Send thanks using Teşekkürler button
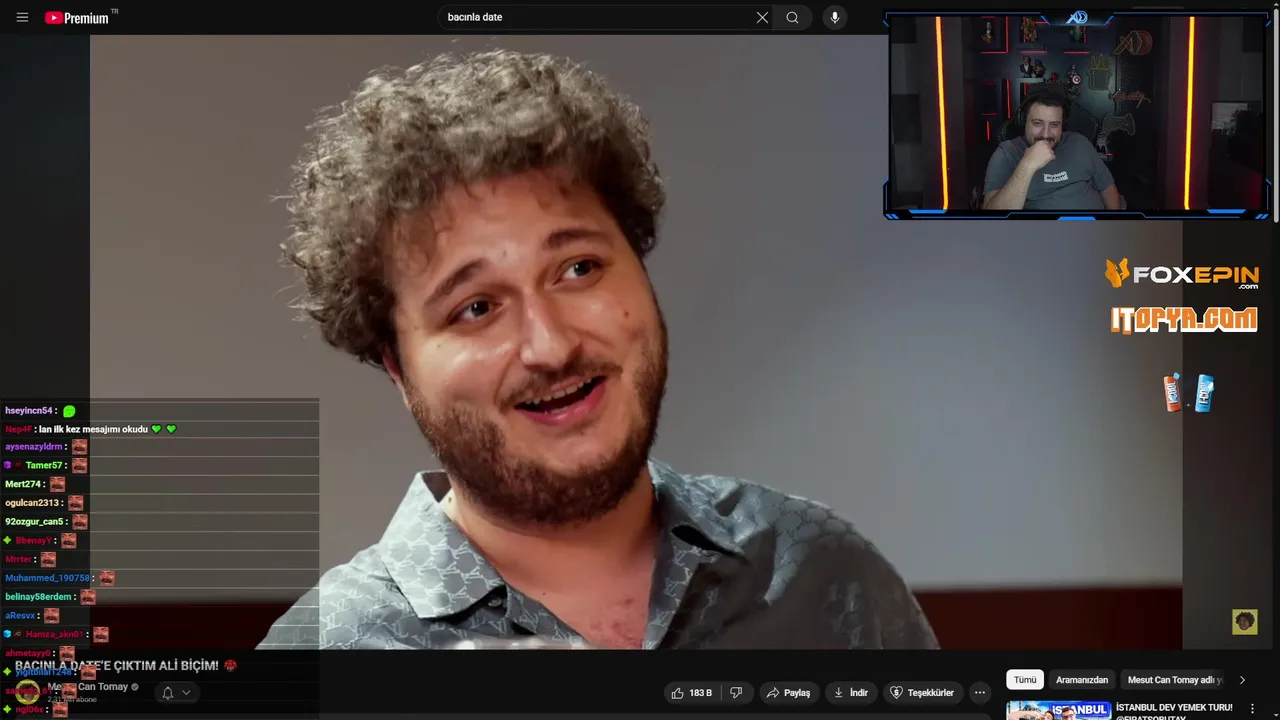Image resolution: width=1280 pixels, height=720 pixels. pos(922,693)
